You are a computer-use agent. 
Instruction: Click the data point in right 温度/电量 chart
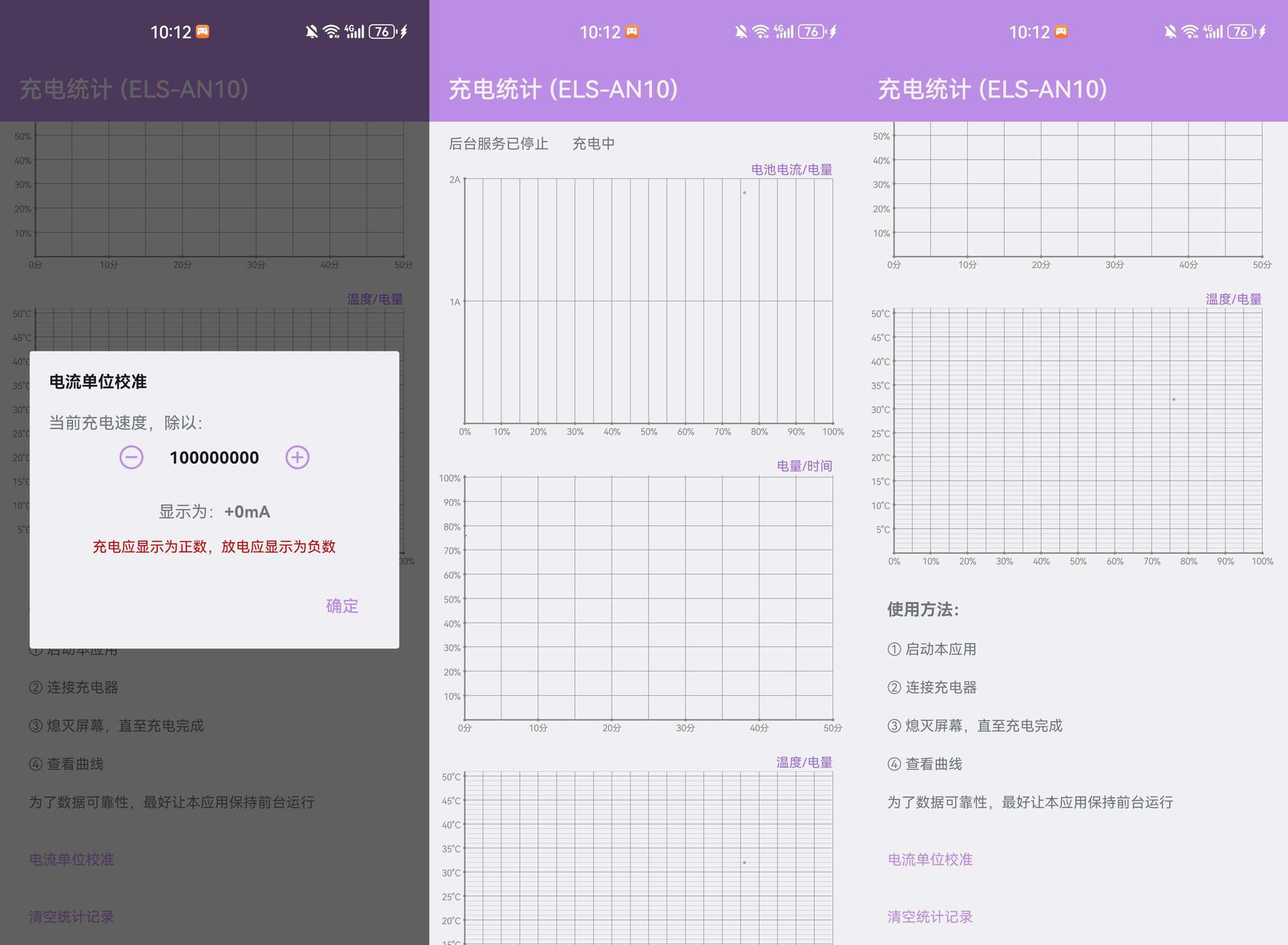1174,399
